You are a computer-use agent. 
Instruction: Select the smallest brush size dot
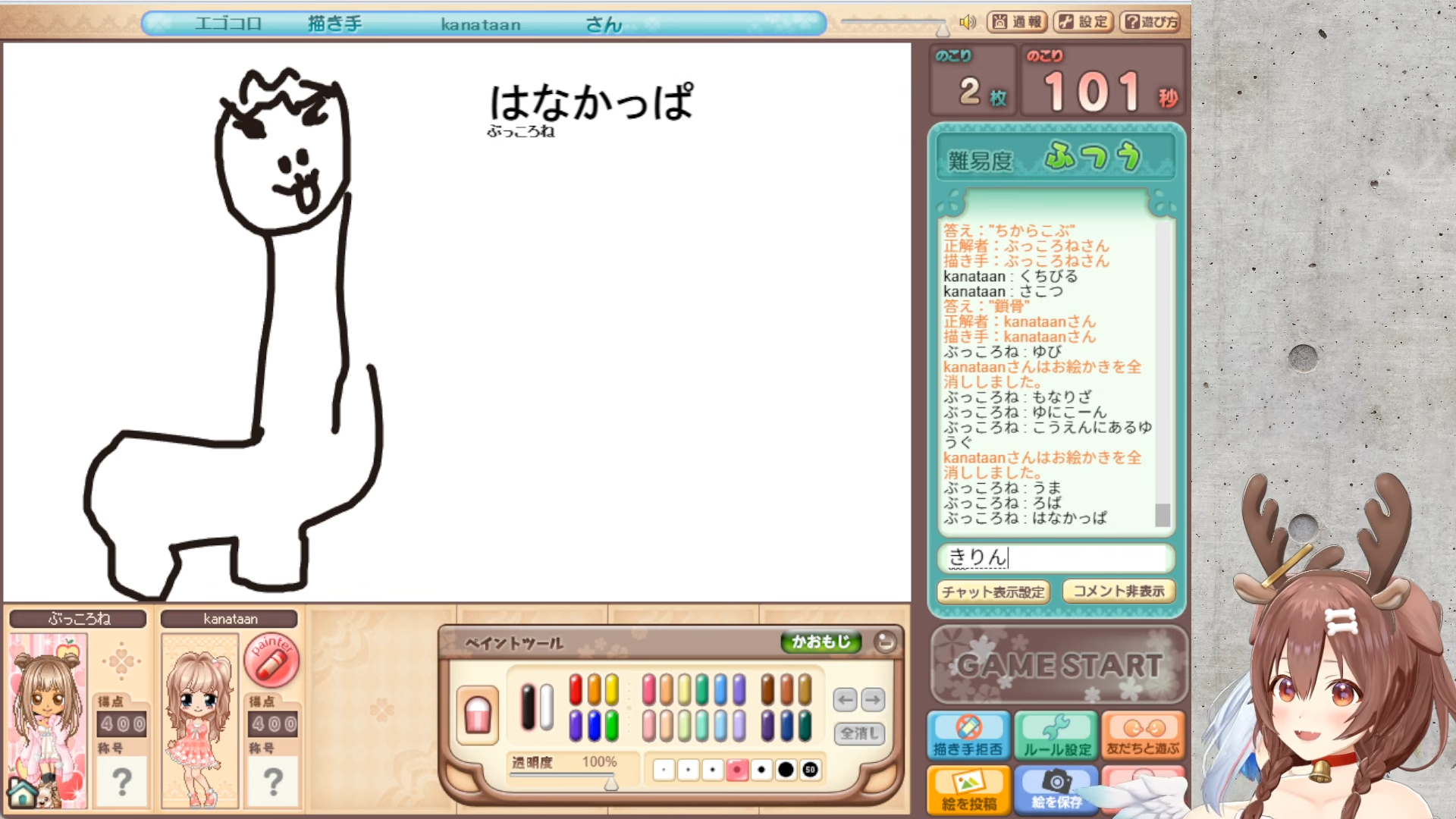point(664,770)
